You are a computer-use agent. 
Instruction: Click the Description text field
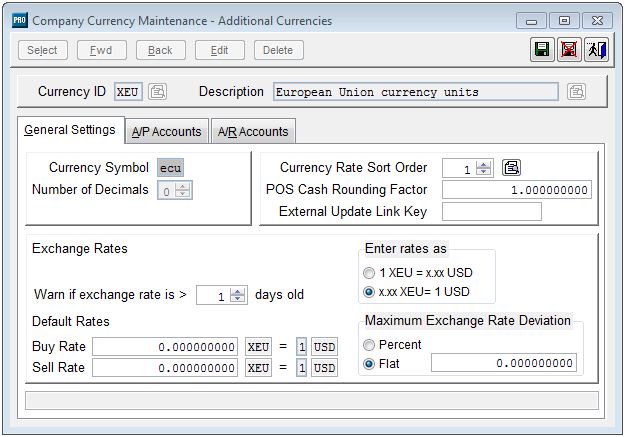(x=415, y=92)
